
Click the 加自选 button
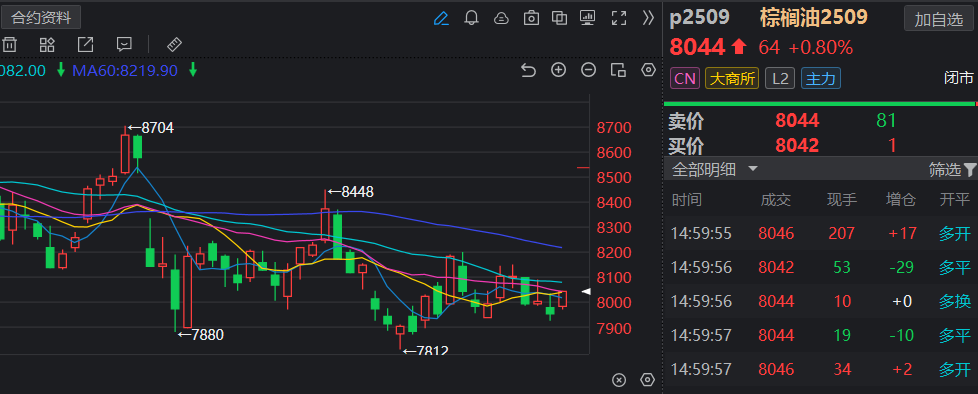(939, 19)
